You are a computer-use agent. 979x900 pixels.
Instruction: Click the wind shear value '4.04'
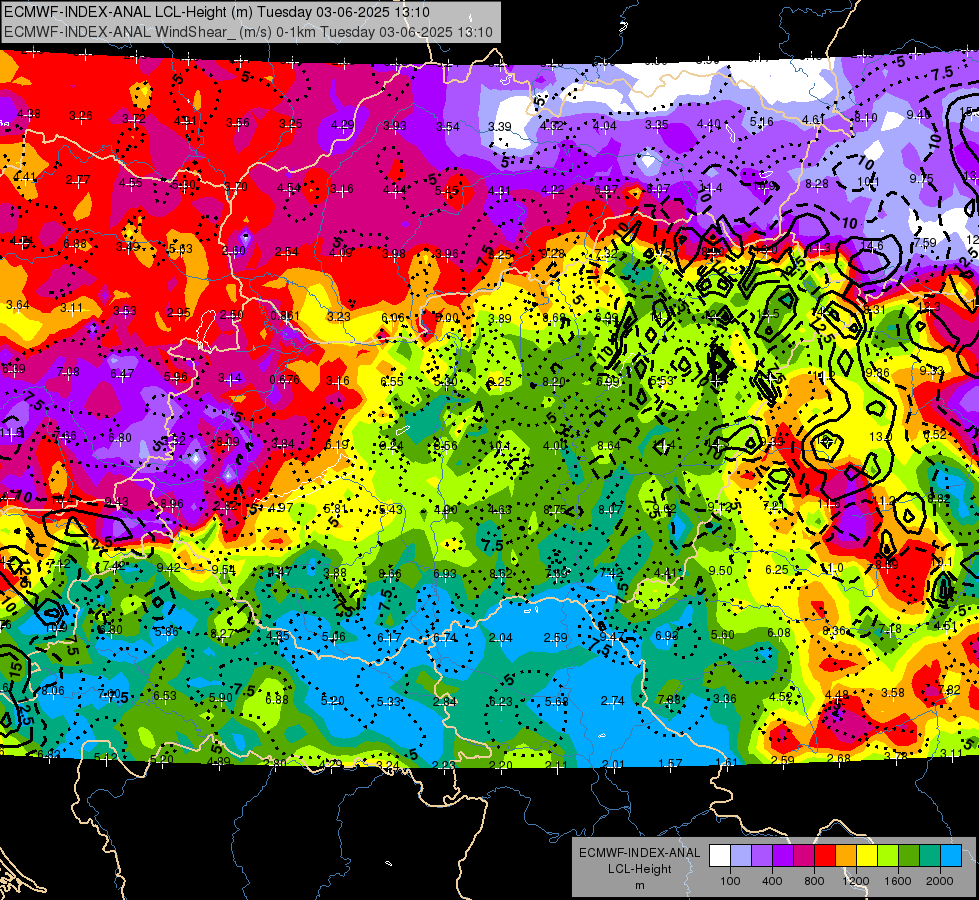(x=604, y=126)
